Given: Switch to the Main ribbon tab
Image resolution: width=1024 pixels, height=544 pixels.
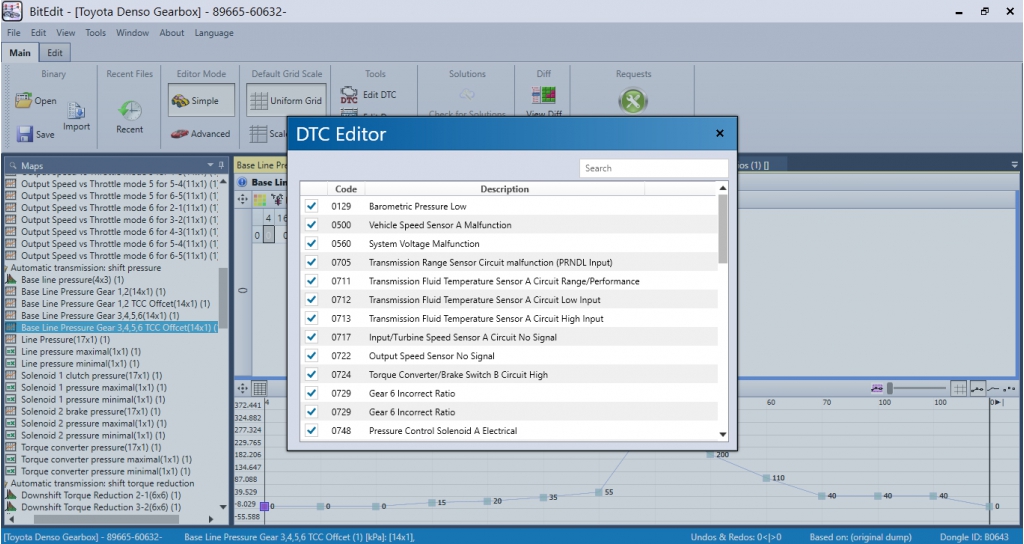Looking at the screenshot, I should tap(20, 53).
